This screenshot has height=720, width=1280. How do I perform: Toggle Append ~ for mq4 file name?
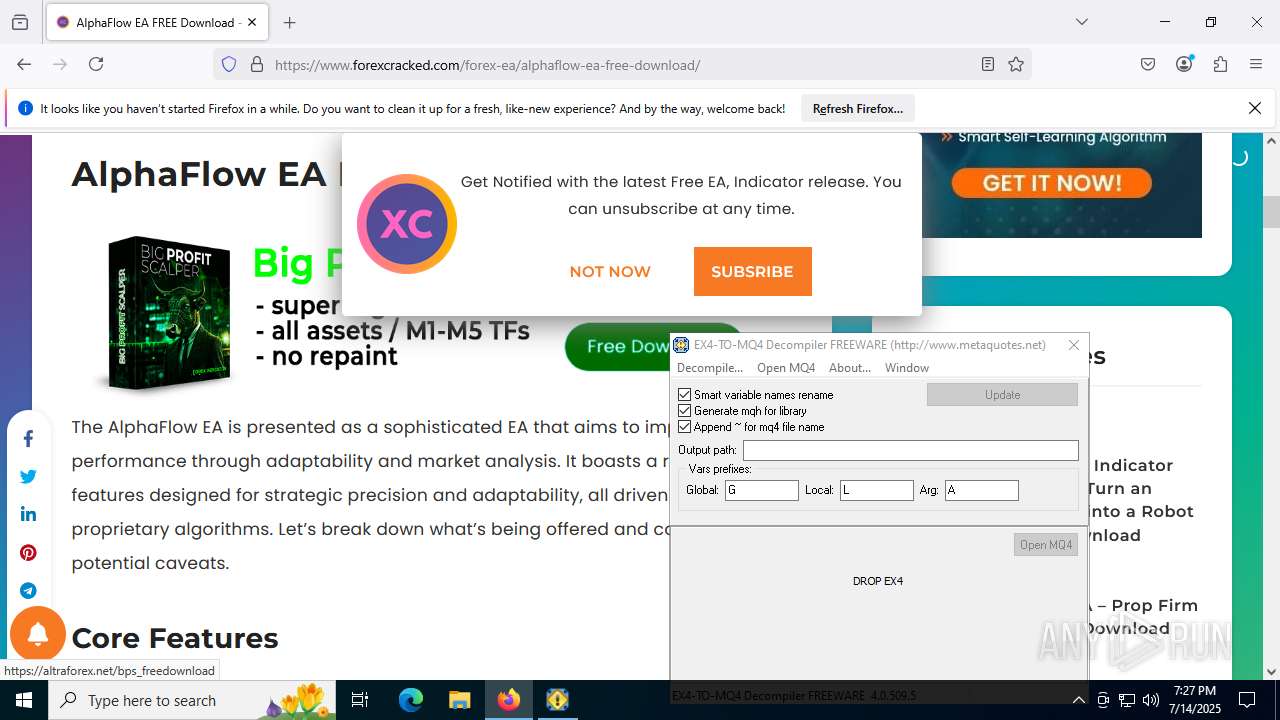coord(685,427)
